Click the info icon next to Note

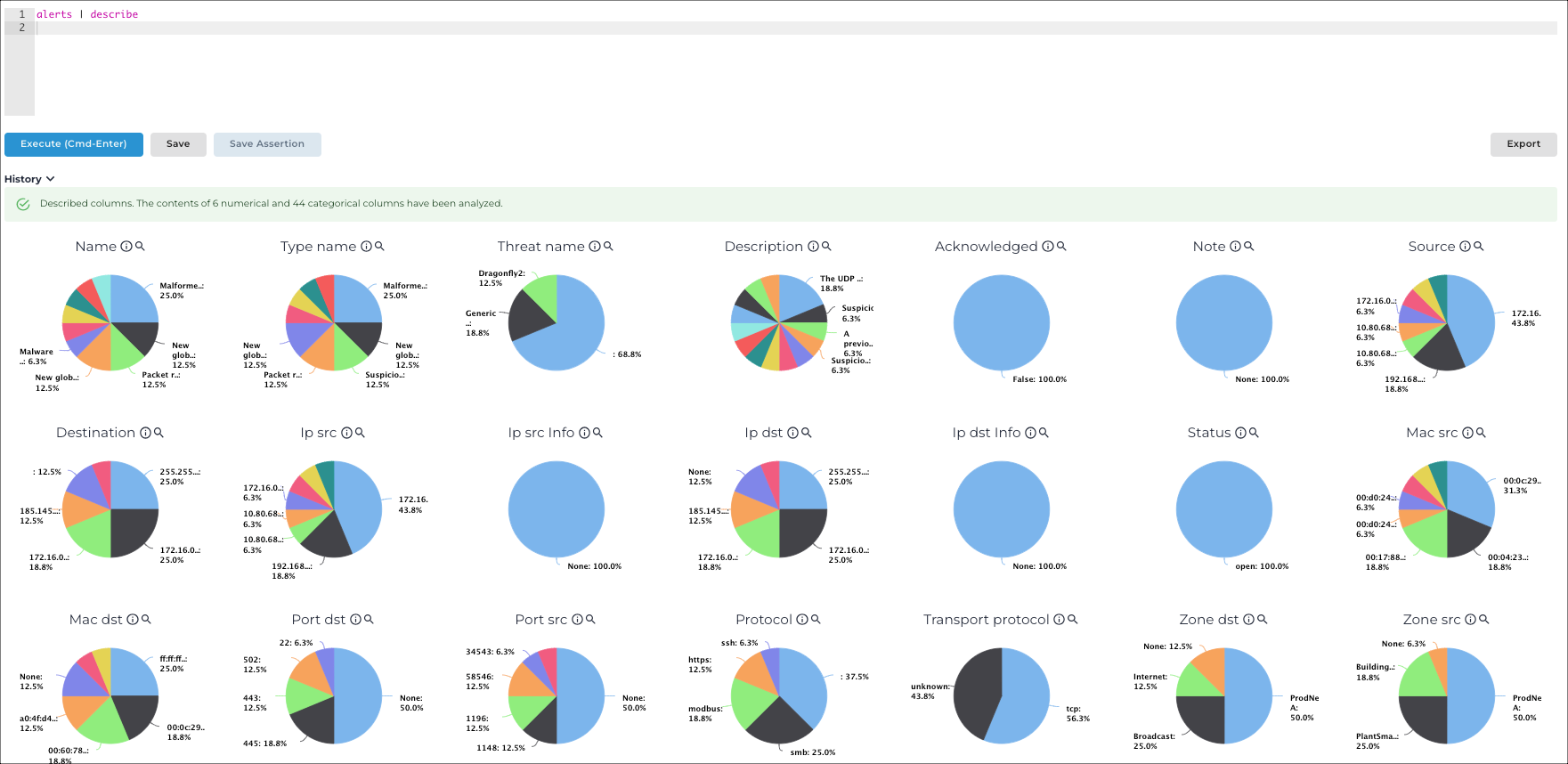pos(1235,247)
